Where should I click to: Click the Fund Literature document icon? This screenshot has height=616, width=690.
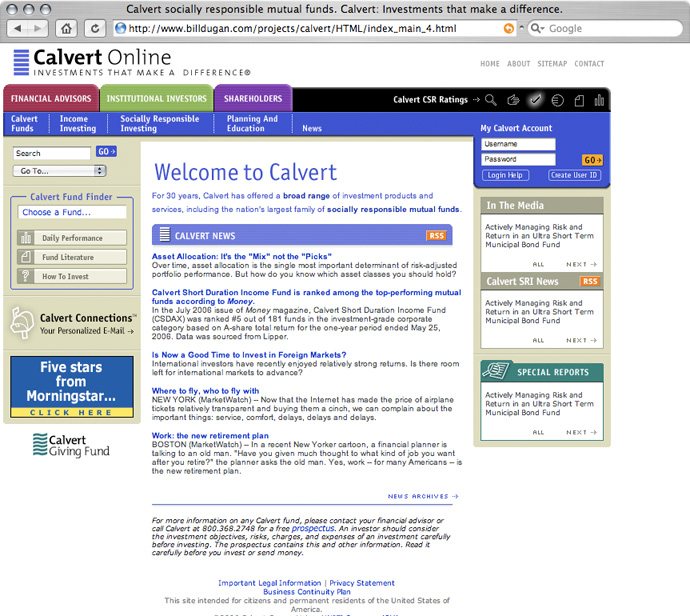[x=26, y=257]
